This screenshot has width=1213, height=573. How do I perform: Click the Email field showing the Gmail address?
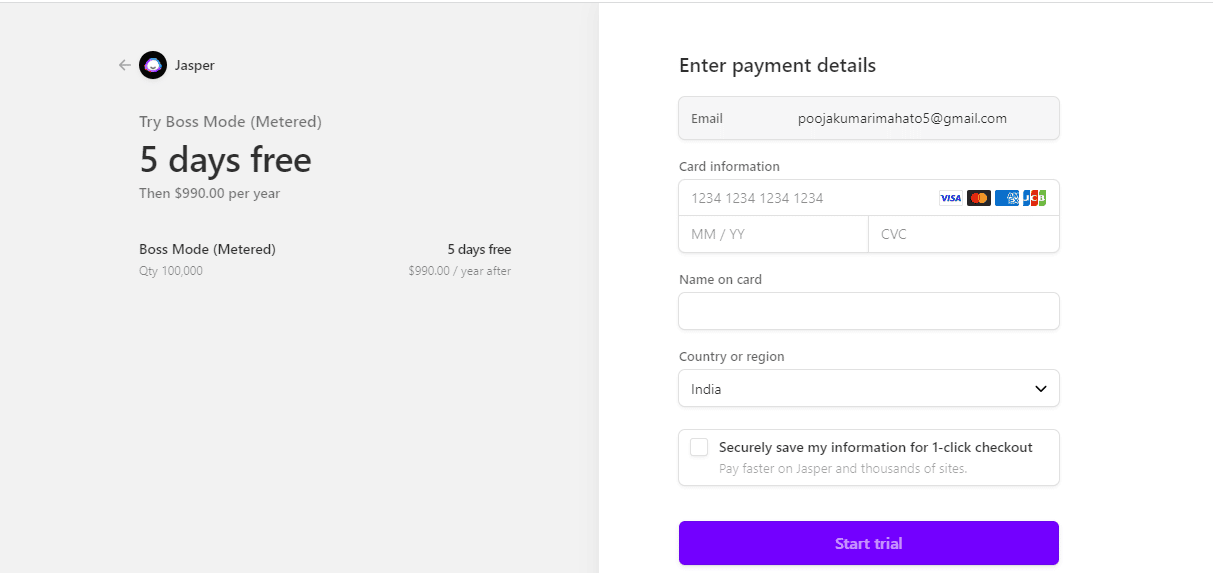[869, 118]
